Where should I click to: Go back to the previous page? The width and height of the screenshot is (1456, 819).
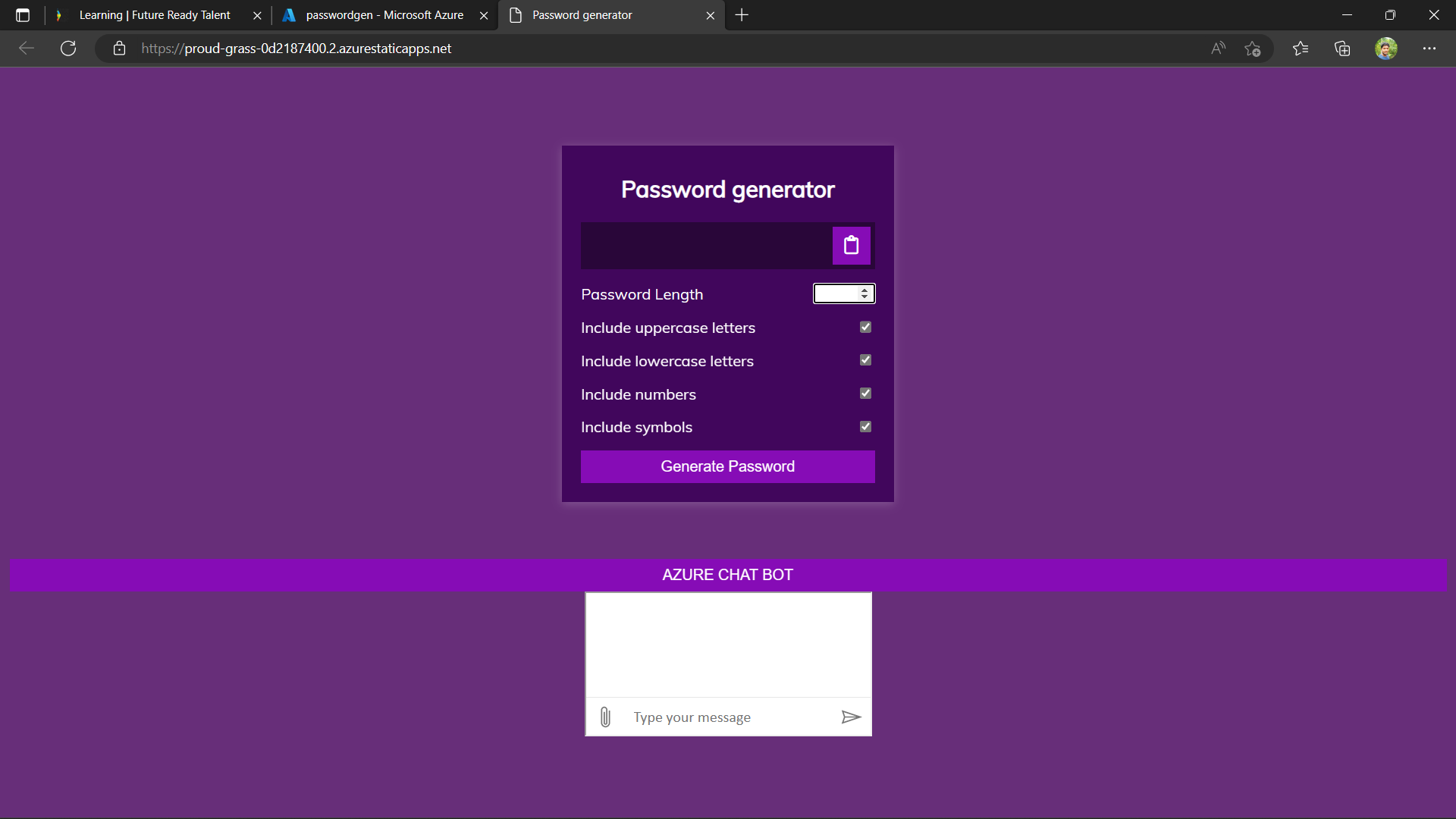click(x=27, y=48)
